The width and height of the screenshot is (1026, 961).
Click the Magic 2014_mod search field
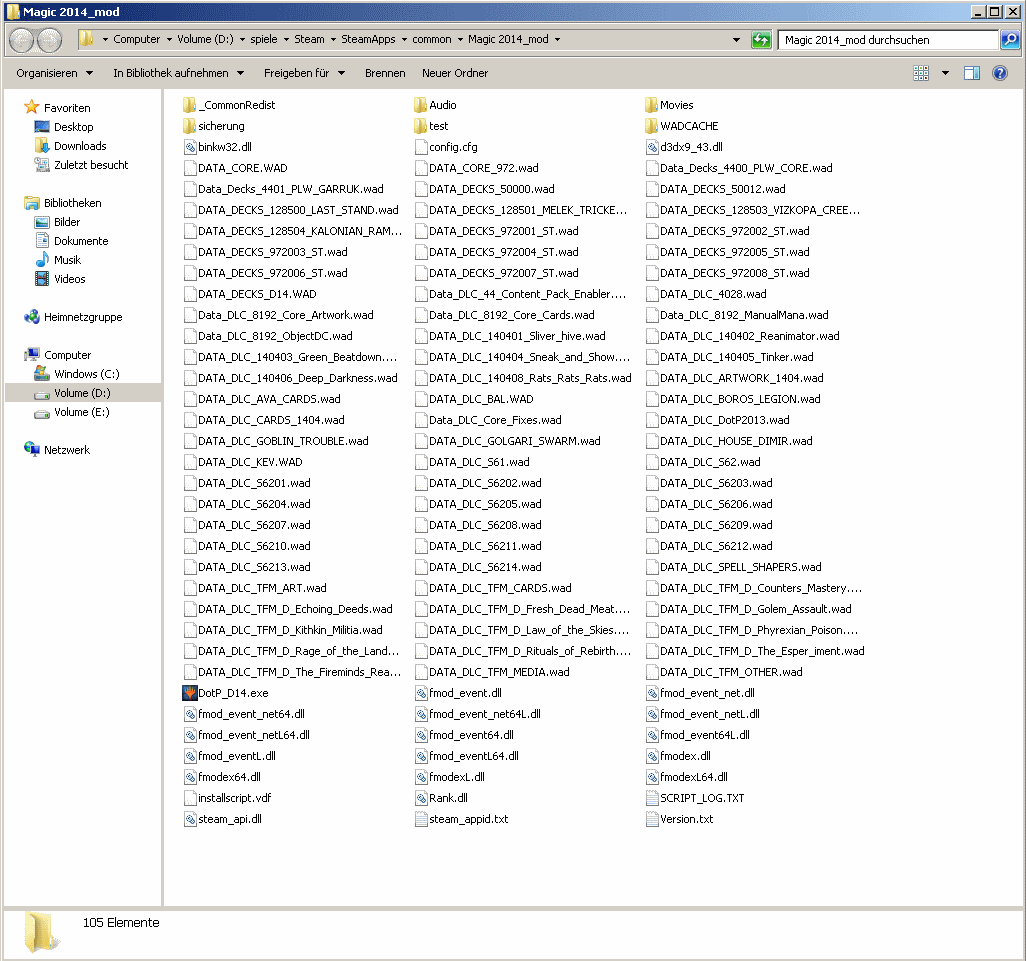pyautogui.click(x=889, y=40)
